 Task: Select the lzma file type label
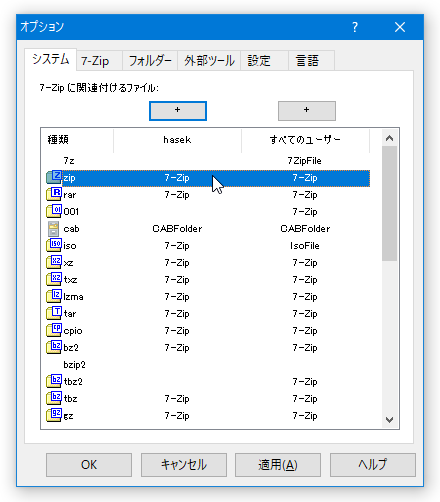click(x=73, y=297)
